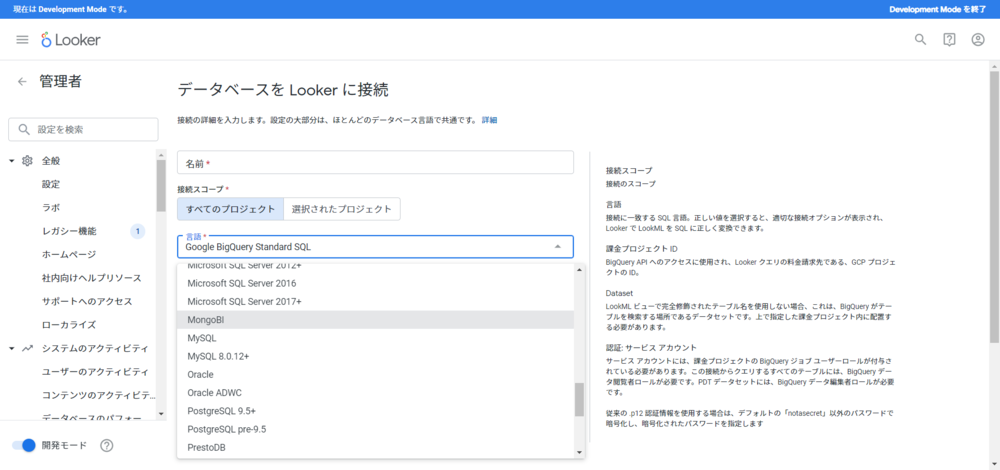
Task: Open 社内向けヘルプリソース in the sidebar
Action: 91,278
